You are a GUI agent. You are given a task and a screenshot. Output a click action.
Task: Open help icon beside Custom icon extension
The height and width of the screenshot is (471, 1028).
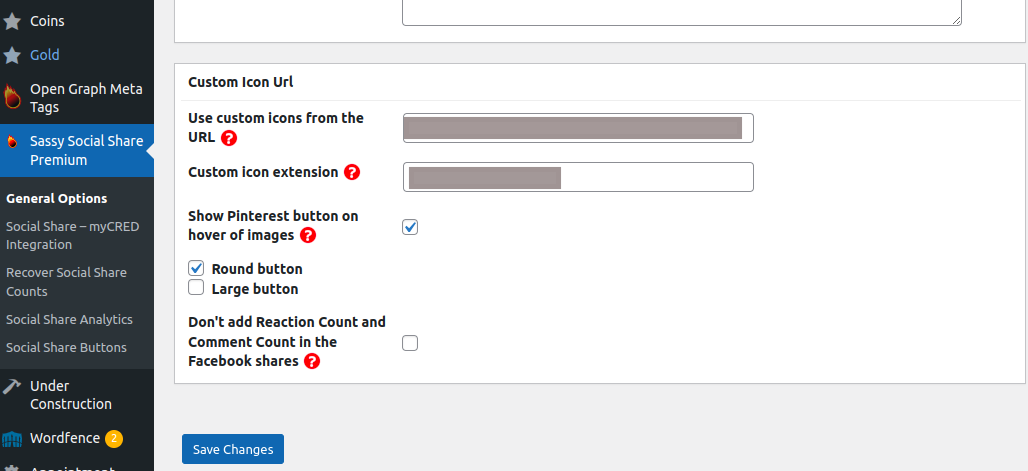tap(352, 173)
